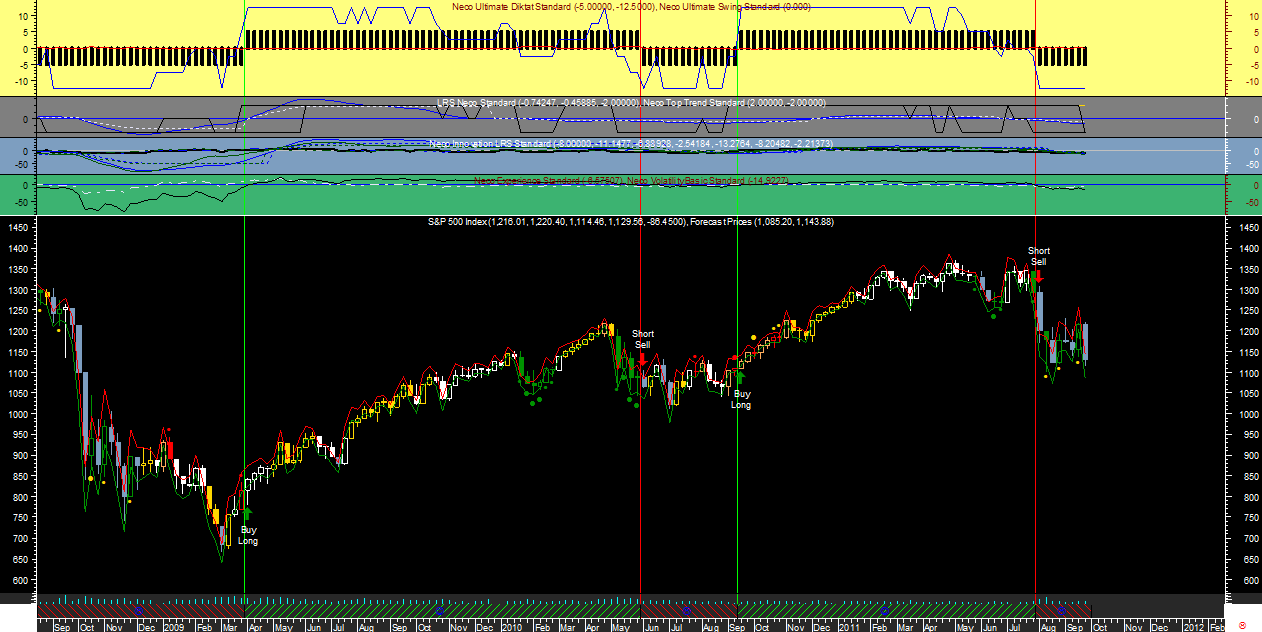Click the Short Sell label near August 2011
The image size is (1262, 632).
point(1039,256)
